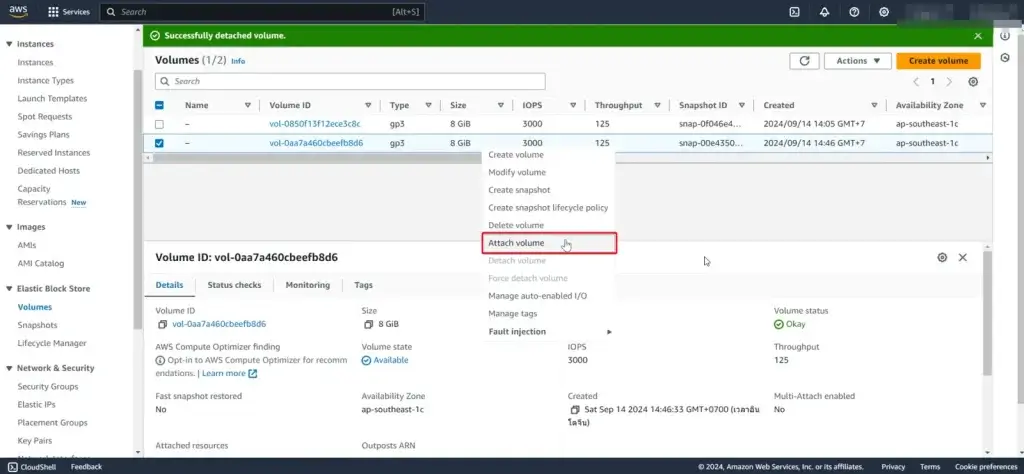The image size is (1024, 474).
Task: Deselect the vol-0aa7a460cbeefb8d6 row checkbox
Action: (x=159, y=143)
